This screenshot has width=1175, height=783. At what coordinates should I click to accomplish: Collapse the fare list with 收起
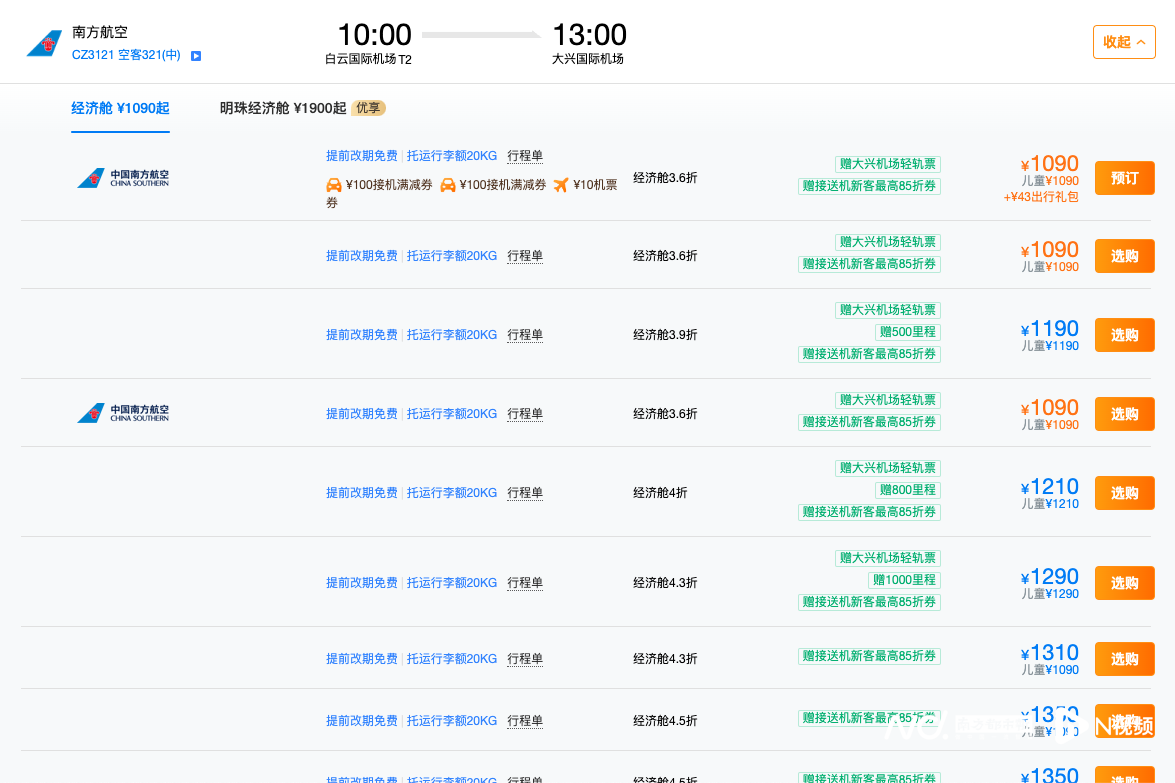click(x=1123, y=42)
